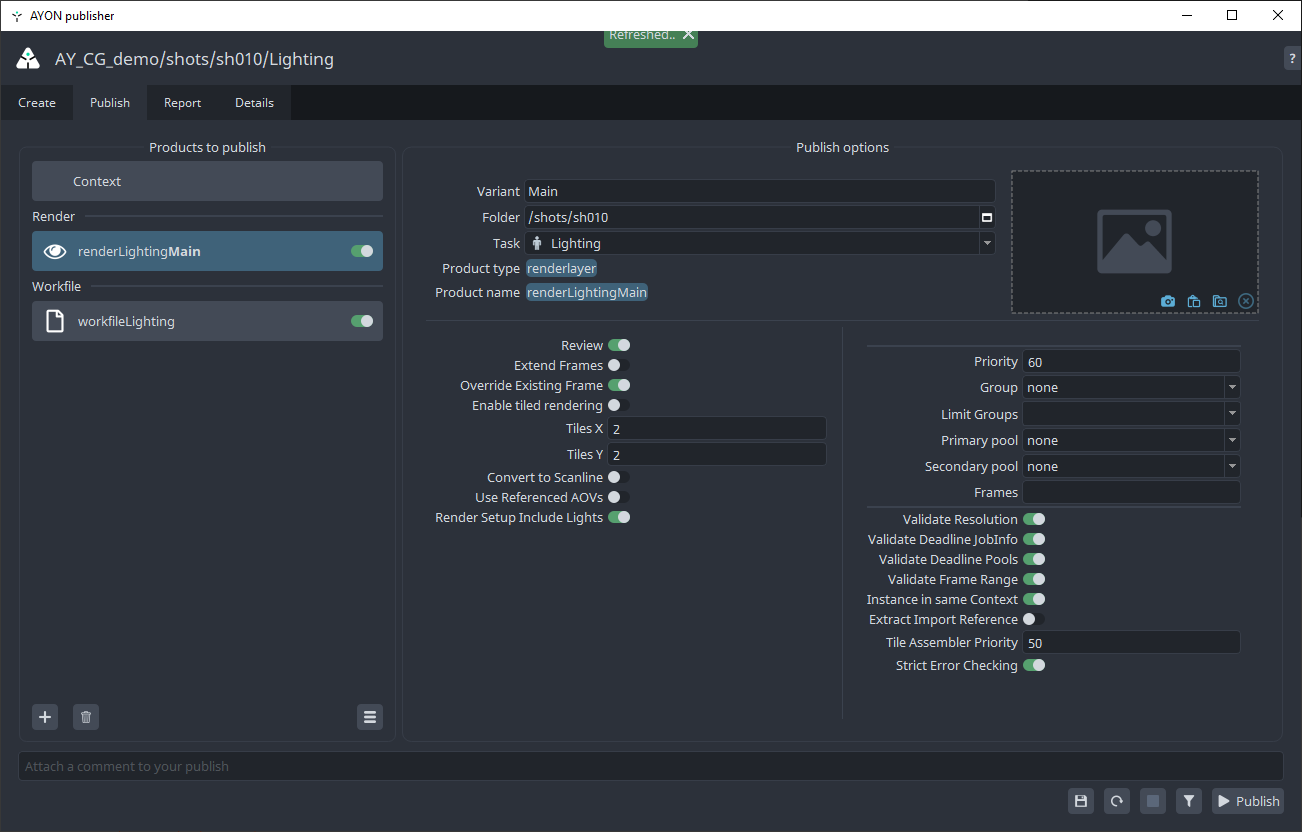Click the trash icon to remove product
This screenshot has height=832, width=1302.
coord(86,717)
